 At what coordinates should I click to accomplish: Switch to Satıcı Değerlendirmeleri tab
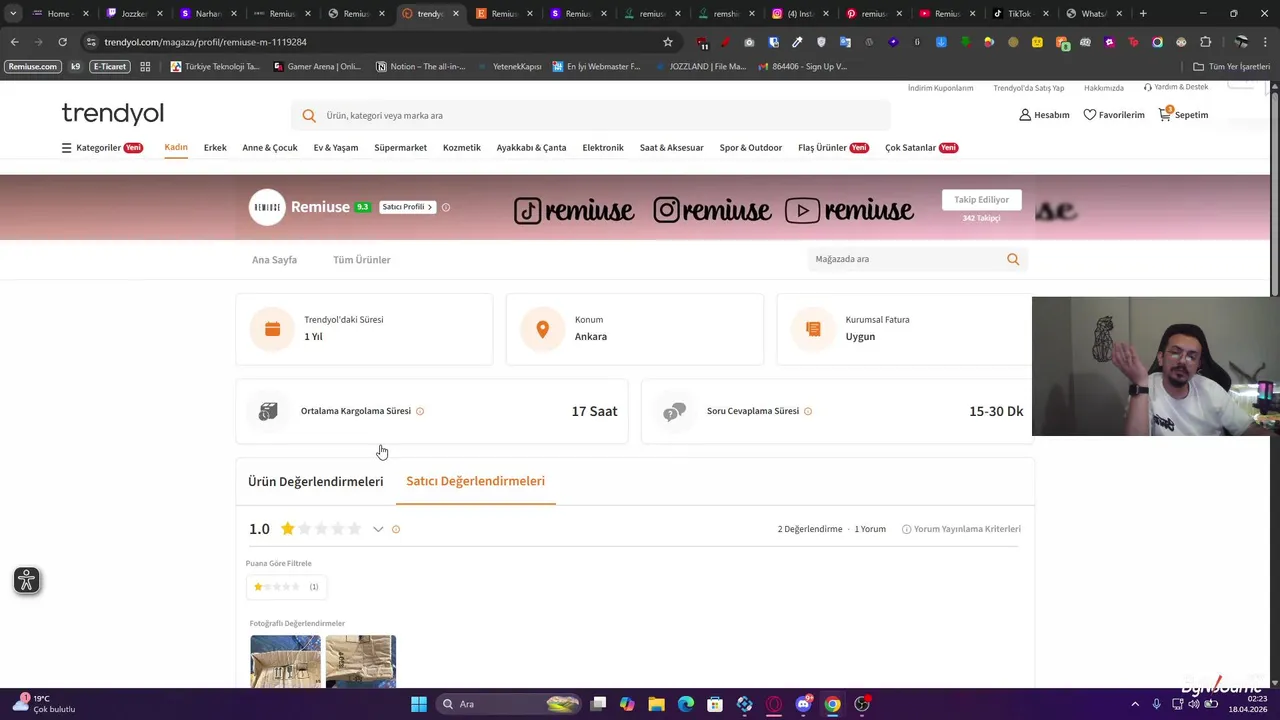click(x=475, y=481)
